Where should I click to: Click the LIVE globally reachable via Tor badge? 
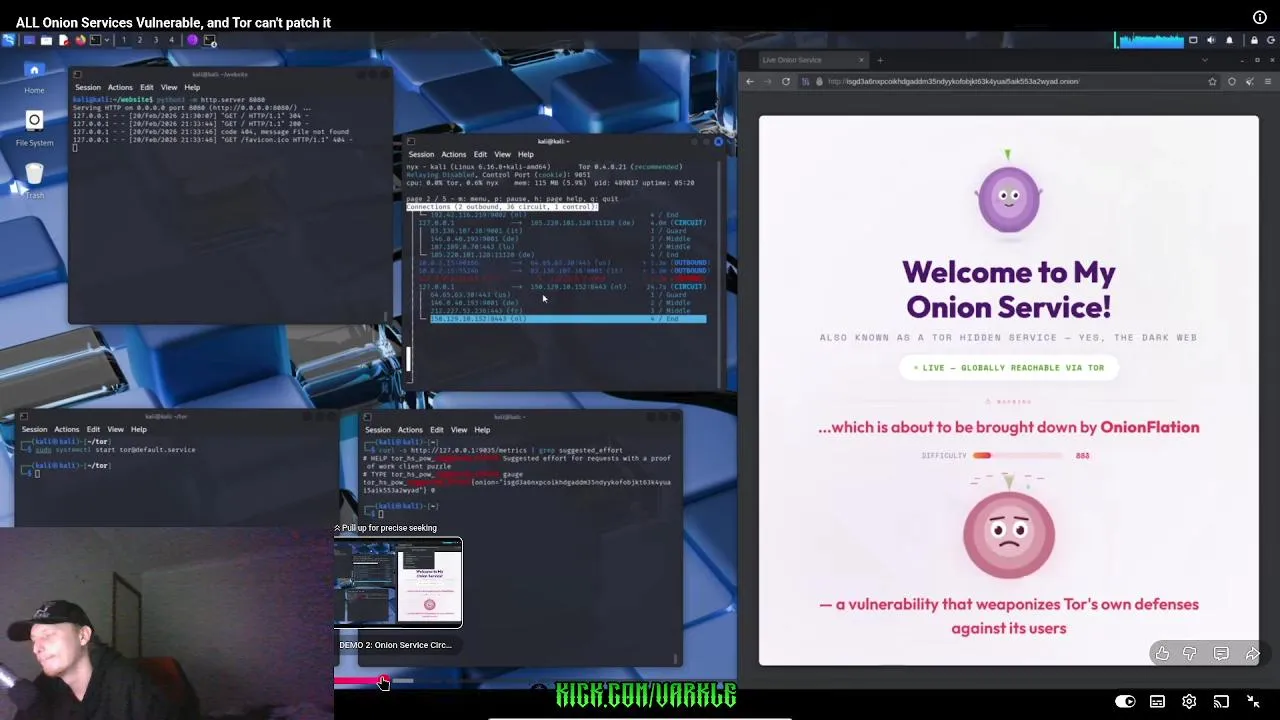click(x=1008, y=367)
